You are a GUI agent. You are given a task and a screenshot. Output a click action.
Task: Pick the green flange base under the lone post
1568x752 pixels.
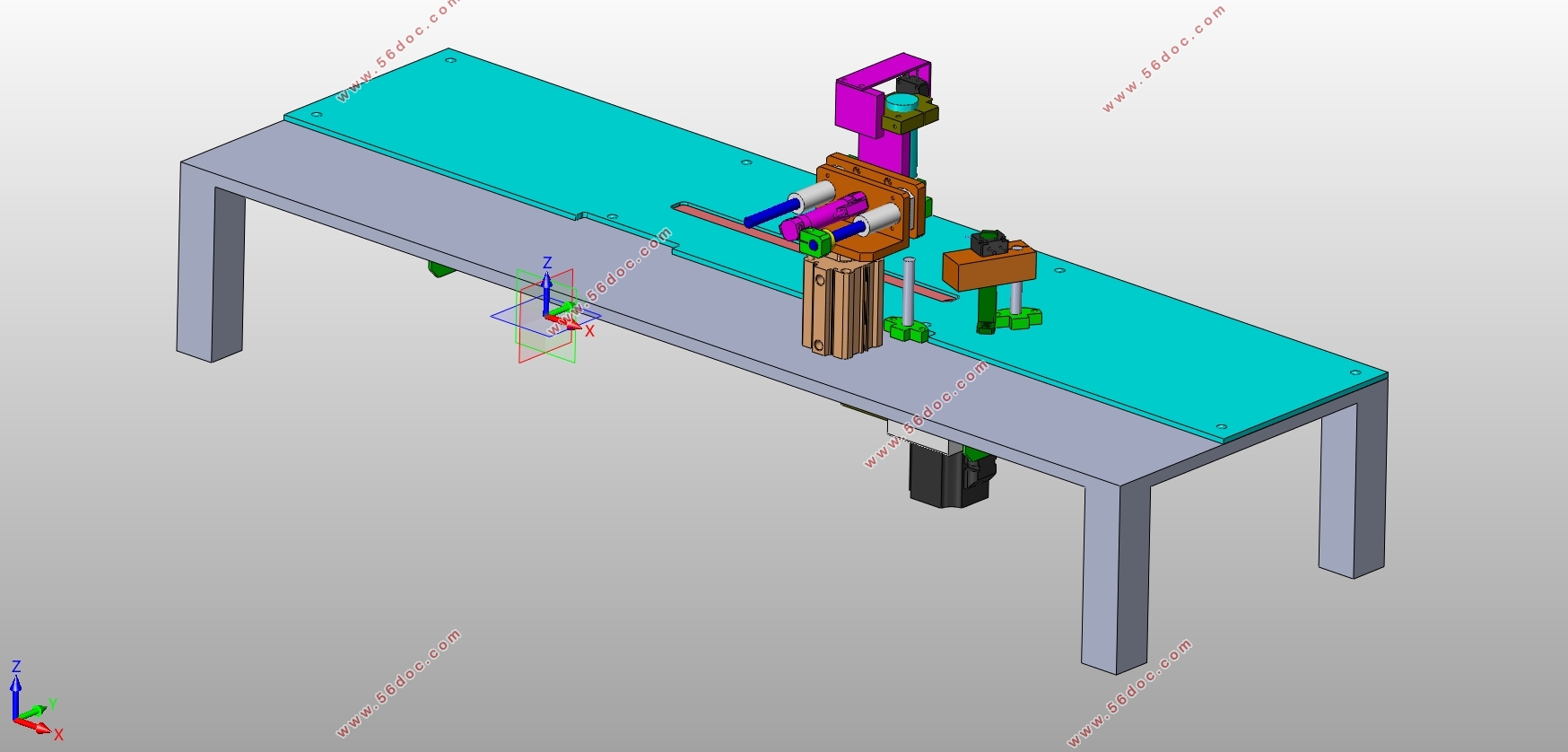906,330
